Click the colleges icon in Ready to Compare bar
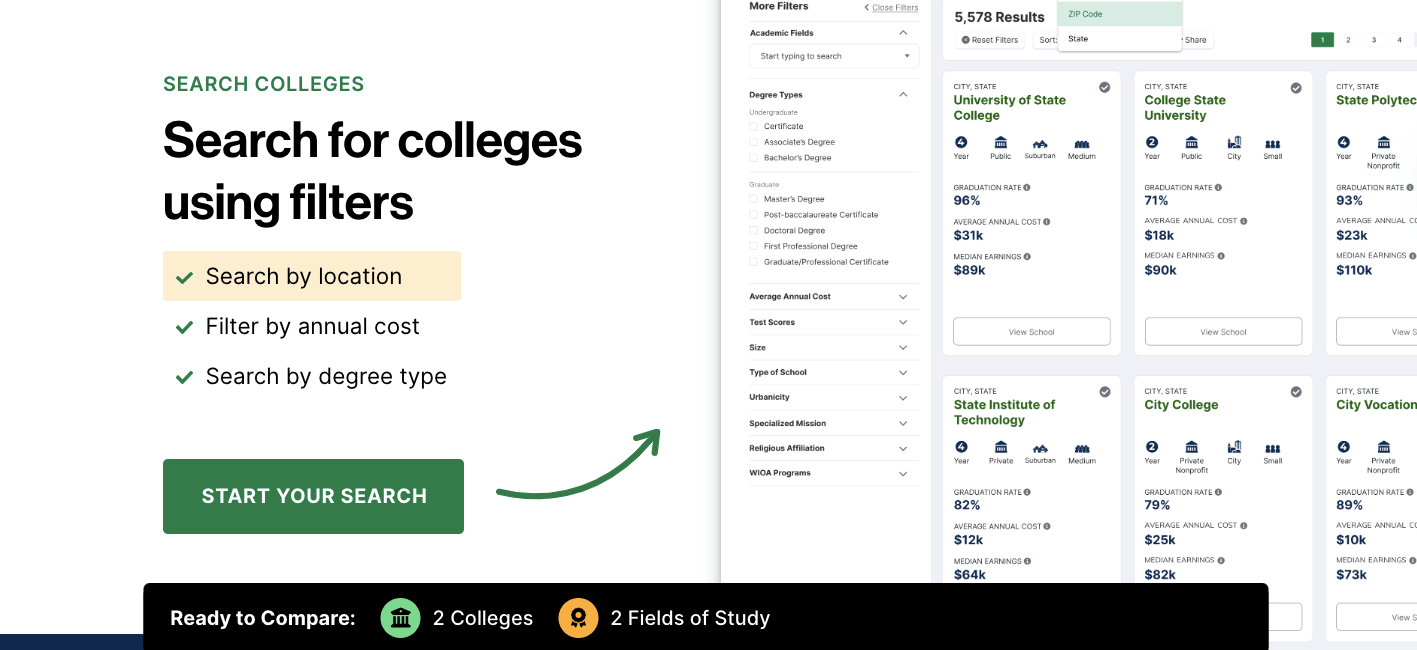 [x=400, y=618]
